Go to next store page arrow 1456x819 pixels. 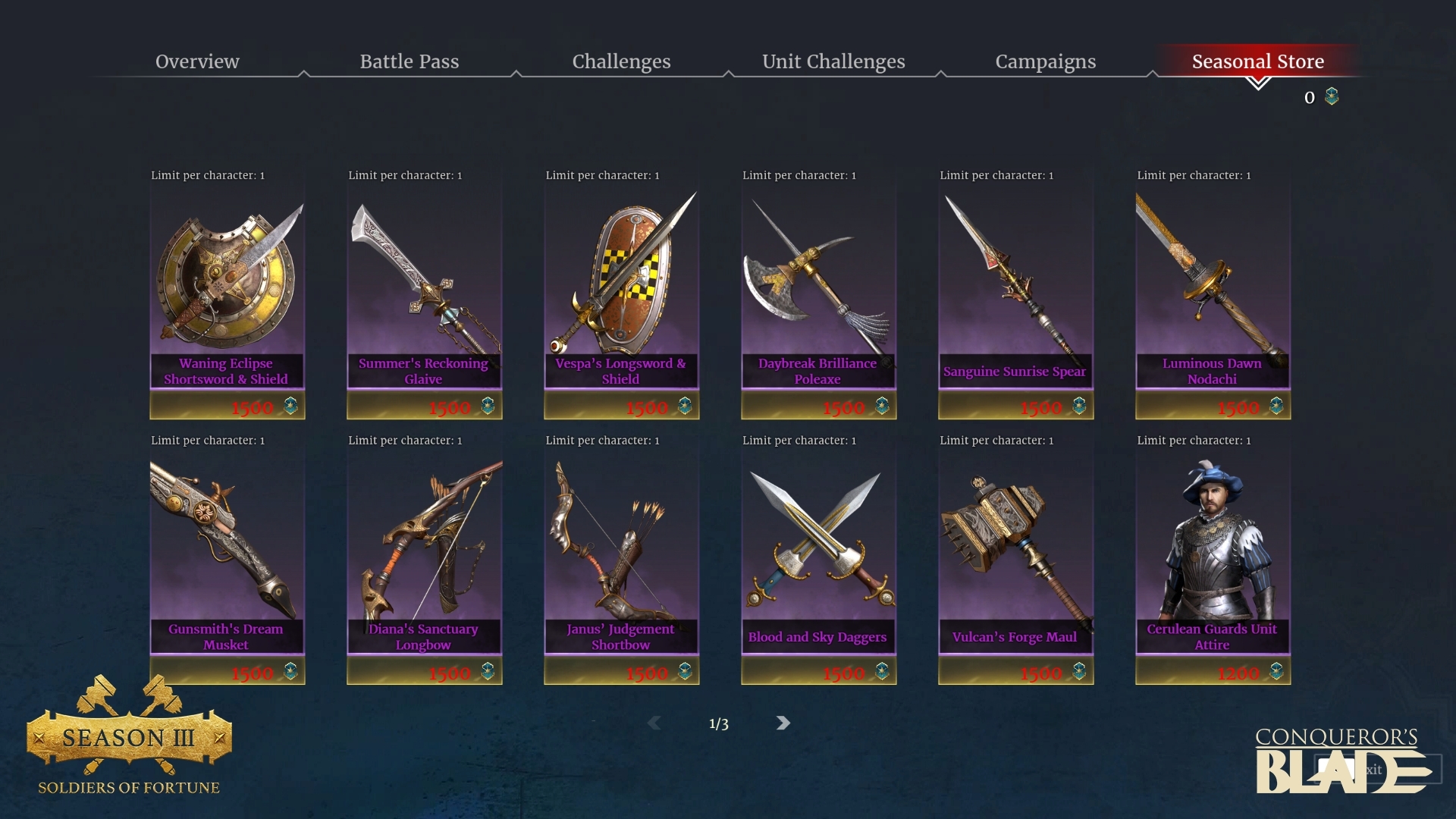(x=783, y=723)
